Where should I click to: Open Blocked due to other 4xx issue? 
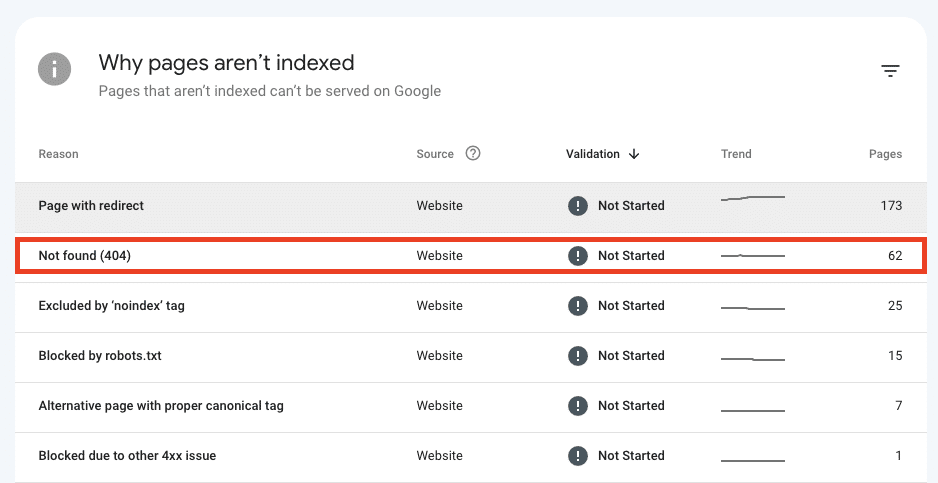(127, 456)
